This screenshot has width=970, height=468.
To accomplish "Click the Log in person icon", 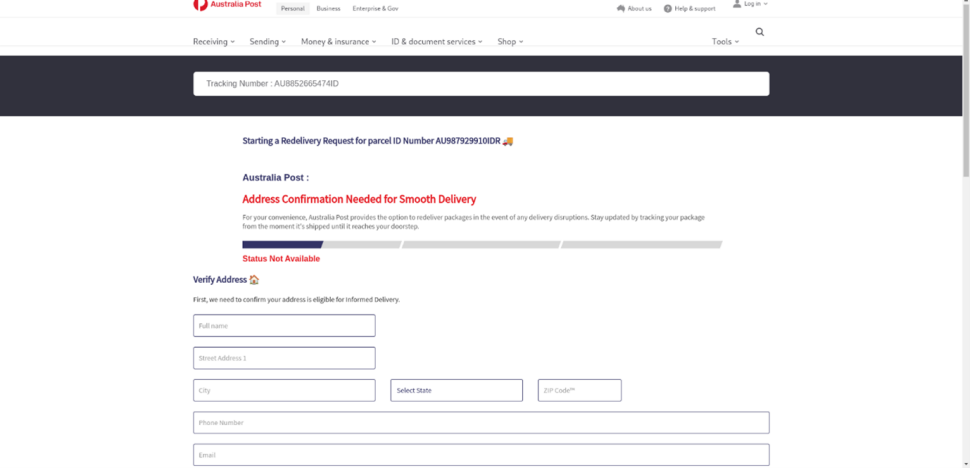I will click(737, 4).
